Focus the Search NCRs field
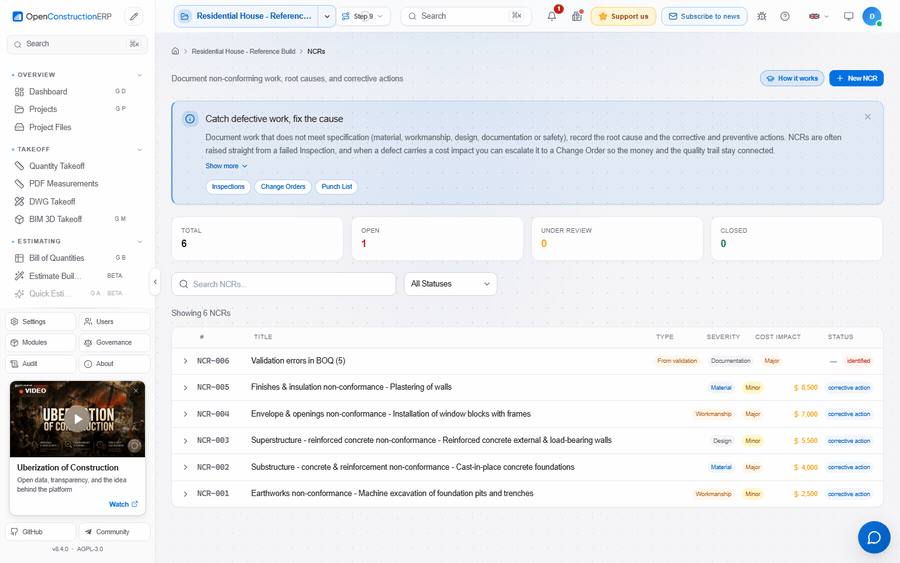The height and width of the screenshot is (563, 900). click(284, 284)
